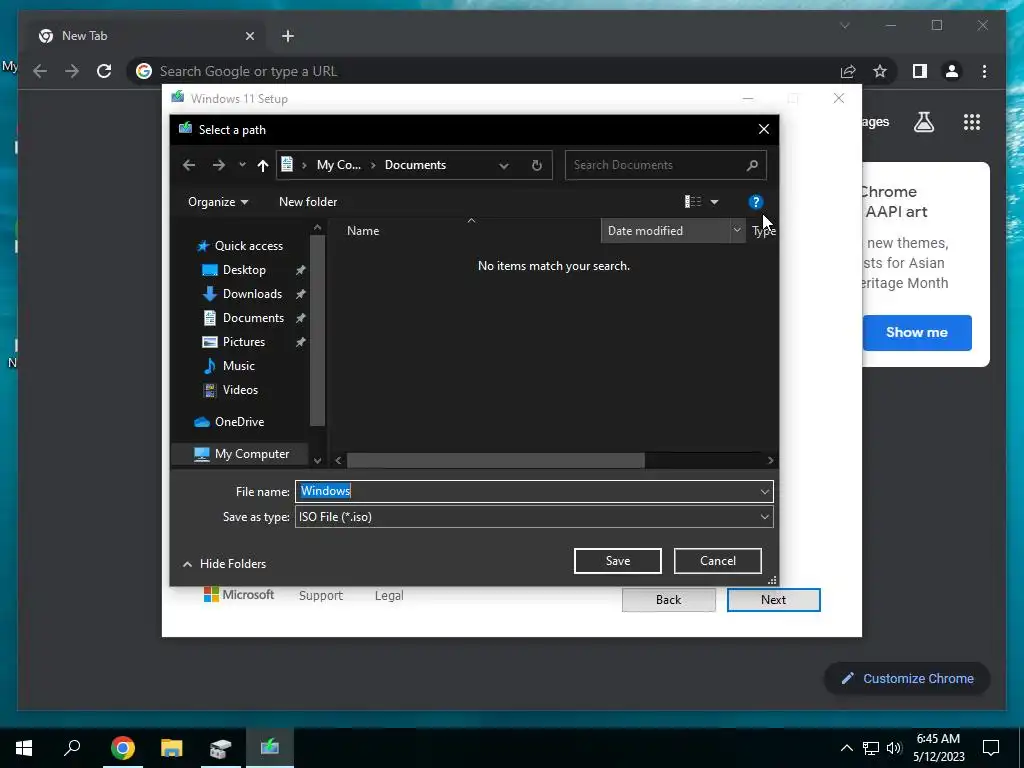This screenshot has width=1024, height=768.
Task: Open Chrome profile menu
Action: tap(952, 71)
